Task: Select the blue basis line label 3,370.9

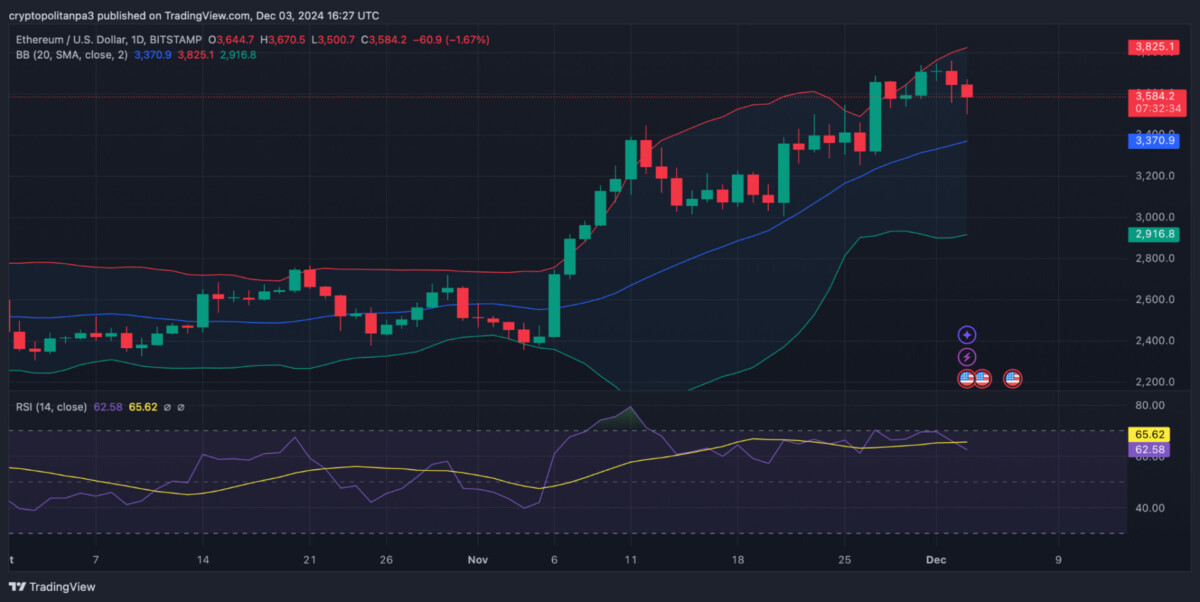Action: click(x=1154, y=141)
